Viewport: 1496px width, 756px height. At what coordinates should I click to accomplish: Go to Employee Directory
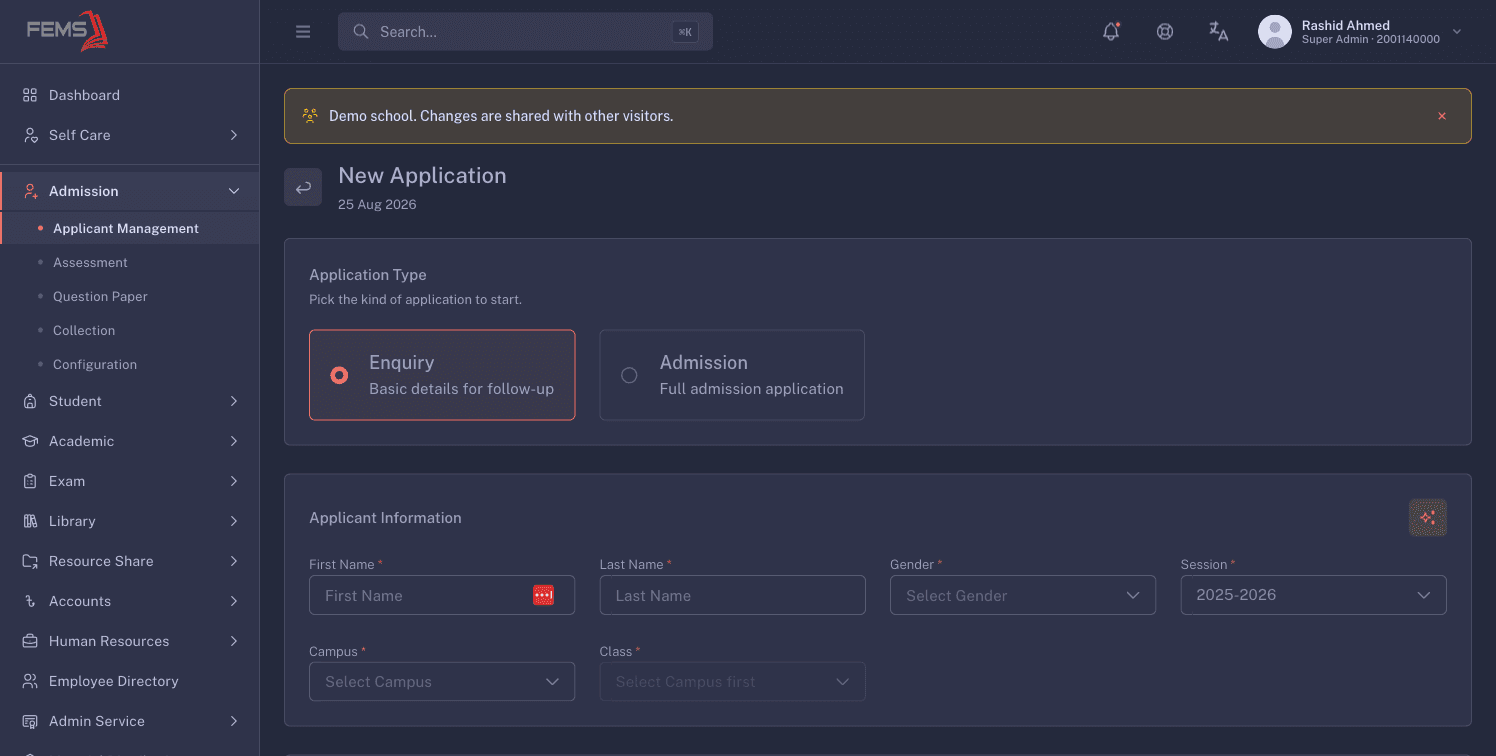coord(130,681)
